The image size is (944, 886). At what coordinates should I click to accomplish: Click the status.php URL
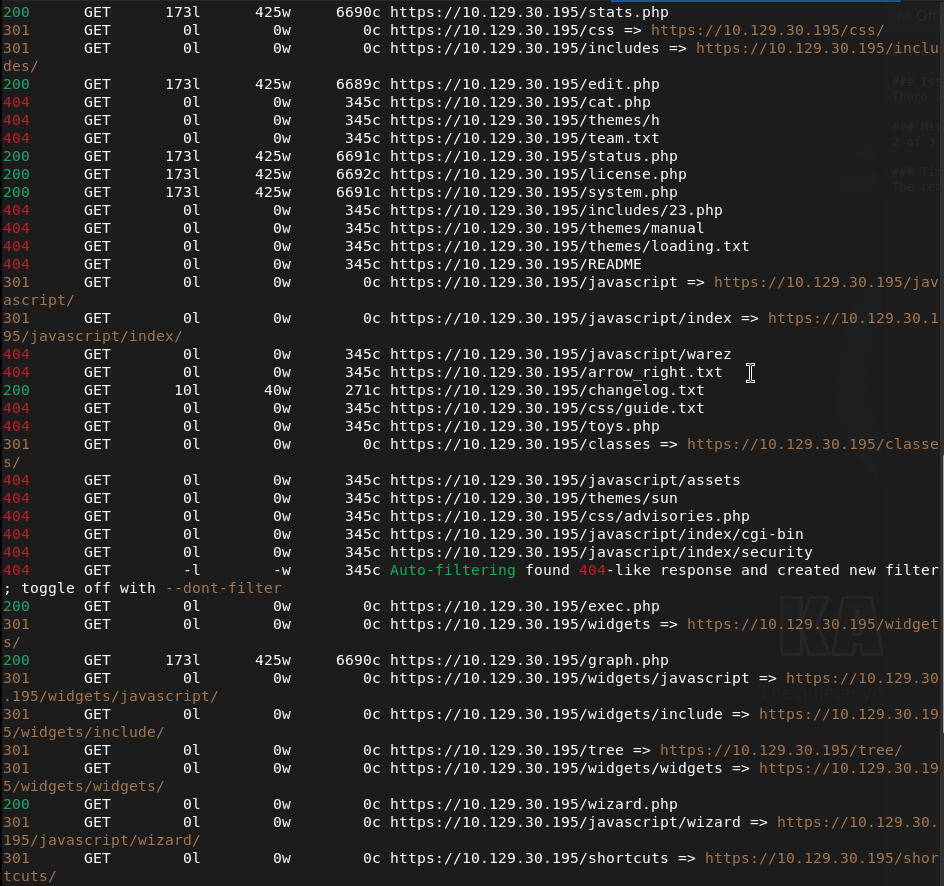pyautogui.click(x=534, y=156)
